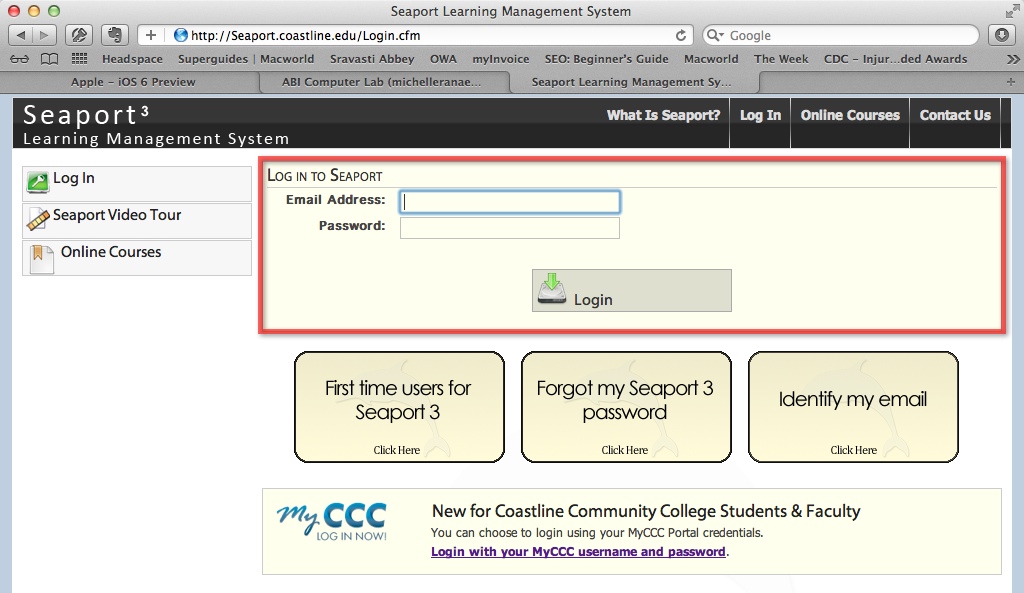Open the SEO: Beginner's Guide bookmark
Screen dimensions: 1024x593
[607, 59]
